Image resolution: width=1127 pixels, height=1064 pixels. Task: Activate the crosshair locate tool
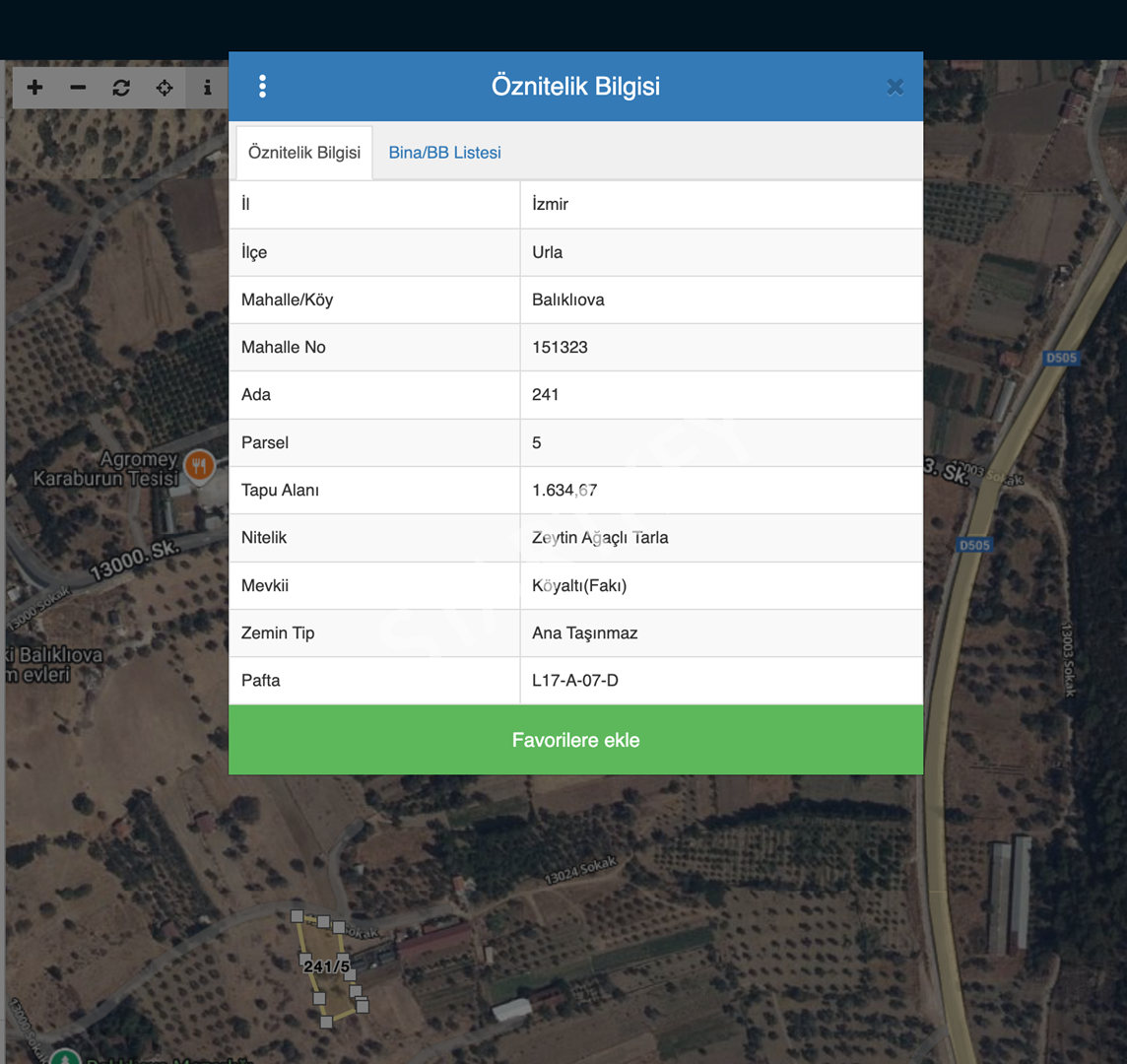(x=165, y=88)
